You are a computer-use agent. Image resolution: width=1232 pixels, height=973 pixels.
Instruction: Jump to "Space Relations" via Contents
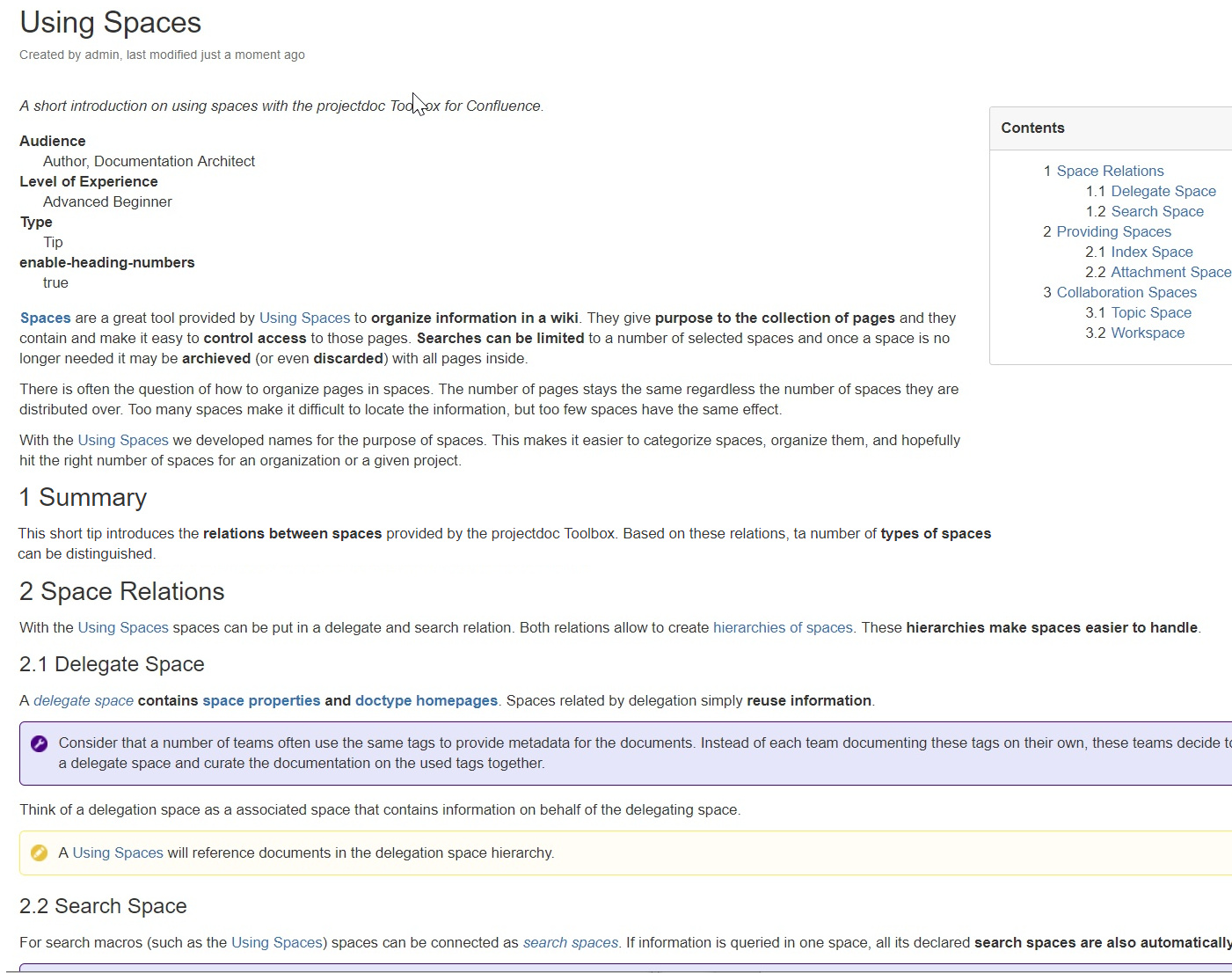[1110, 171]
